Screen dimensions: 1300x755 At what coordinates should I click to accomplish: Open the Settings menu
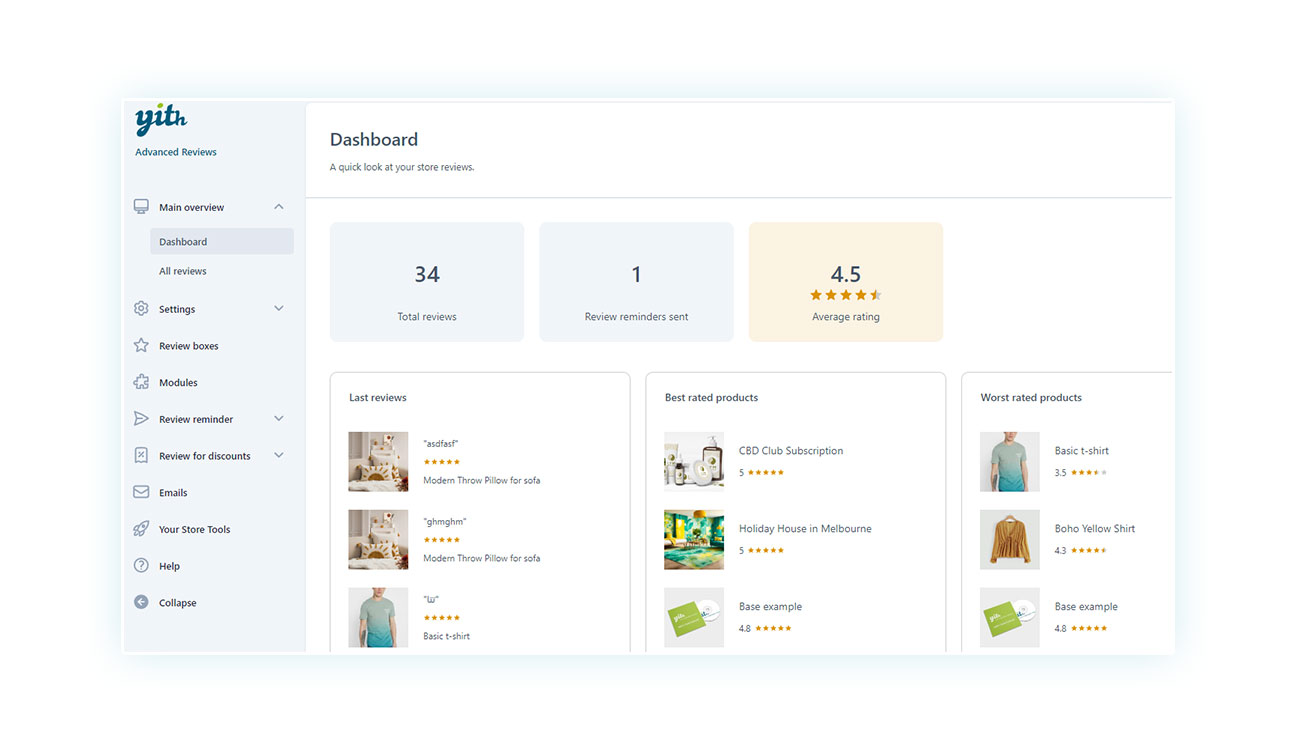click(177, 310)
